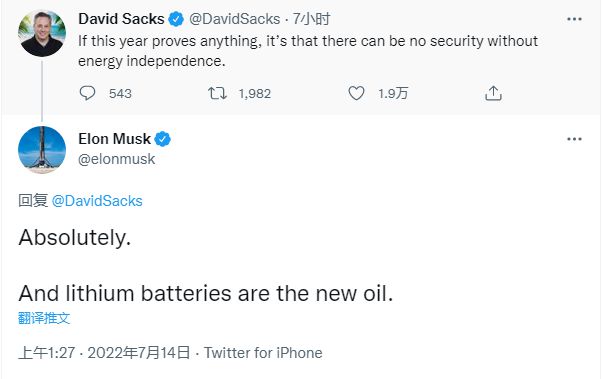This screenshot has height=379, width=602.
Task: Open Elon Musk's profile picture
Action: pos(42,150)
